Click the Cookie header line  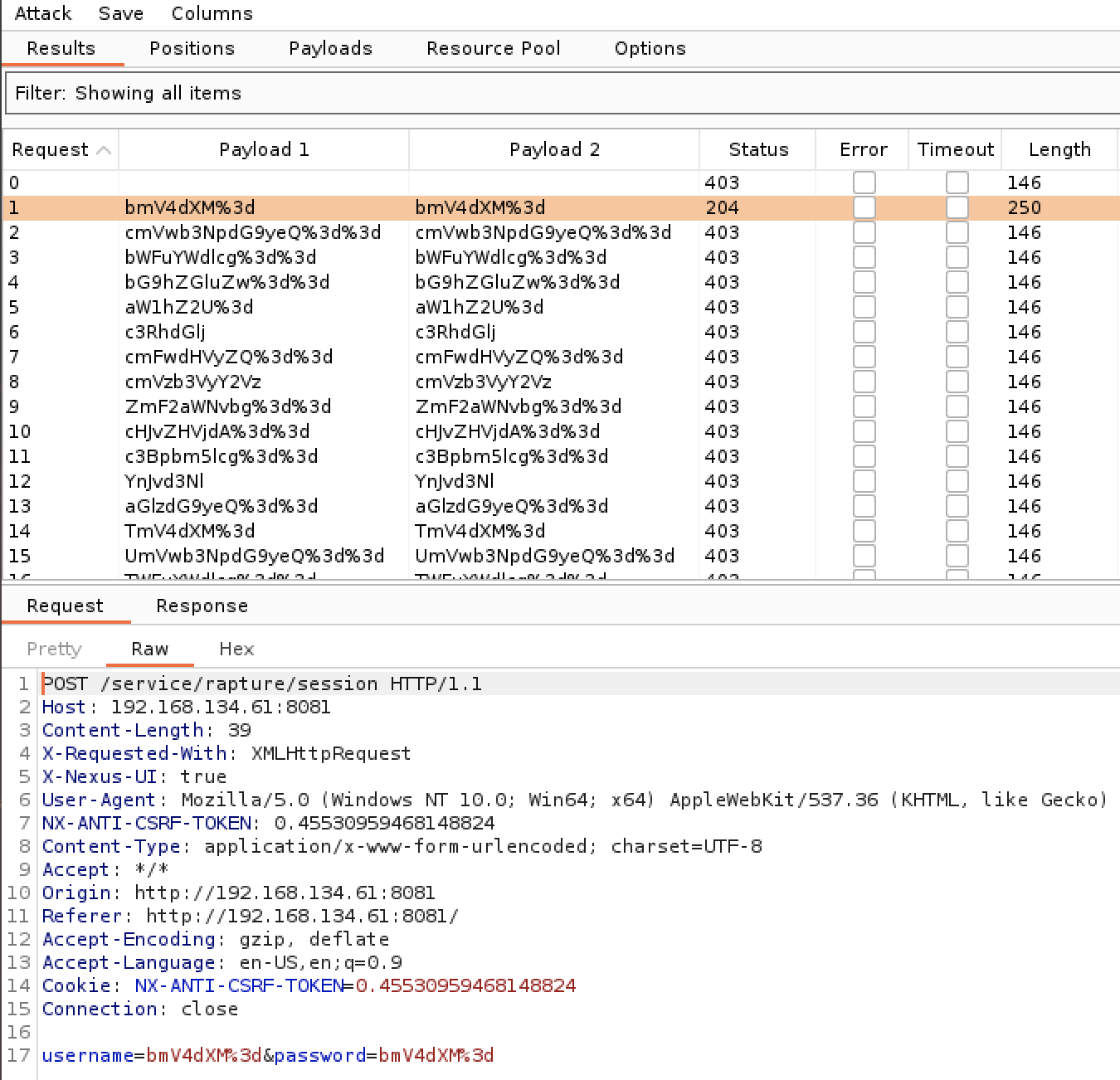pos(309,985)
